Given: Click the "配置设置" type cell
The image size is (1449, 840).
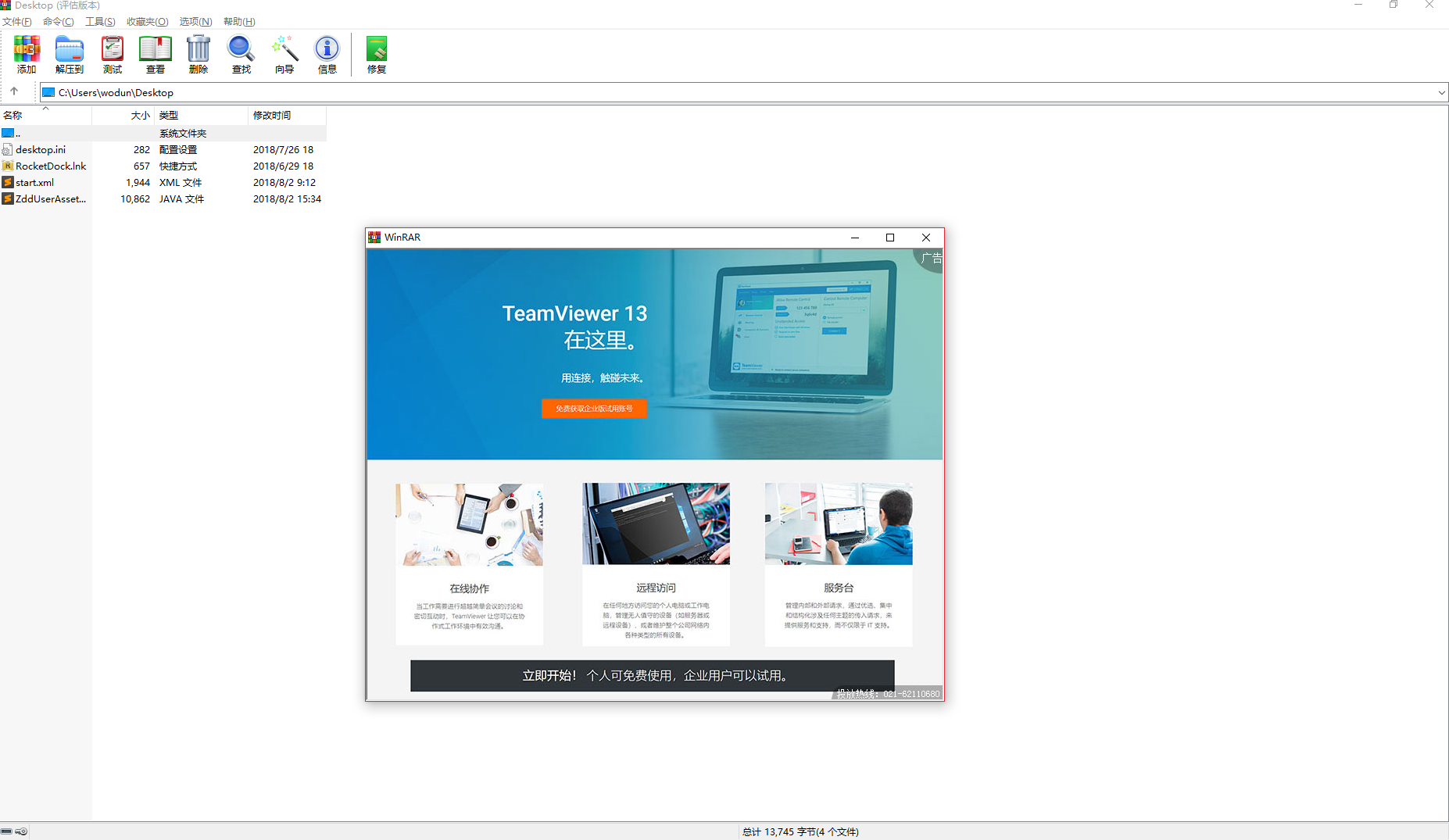Looking at the screenshot, I should point(178,149).
